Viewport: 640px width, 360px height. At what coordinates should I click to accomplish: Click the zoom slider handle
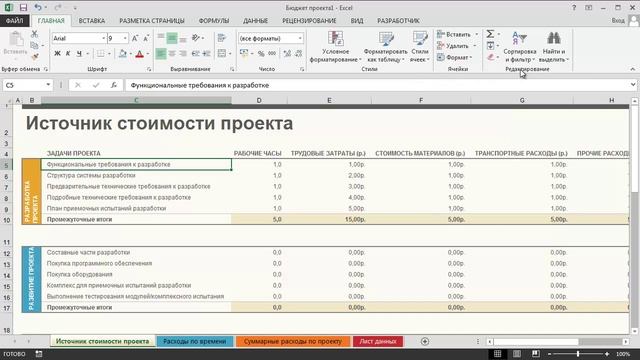click(578, 354)
